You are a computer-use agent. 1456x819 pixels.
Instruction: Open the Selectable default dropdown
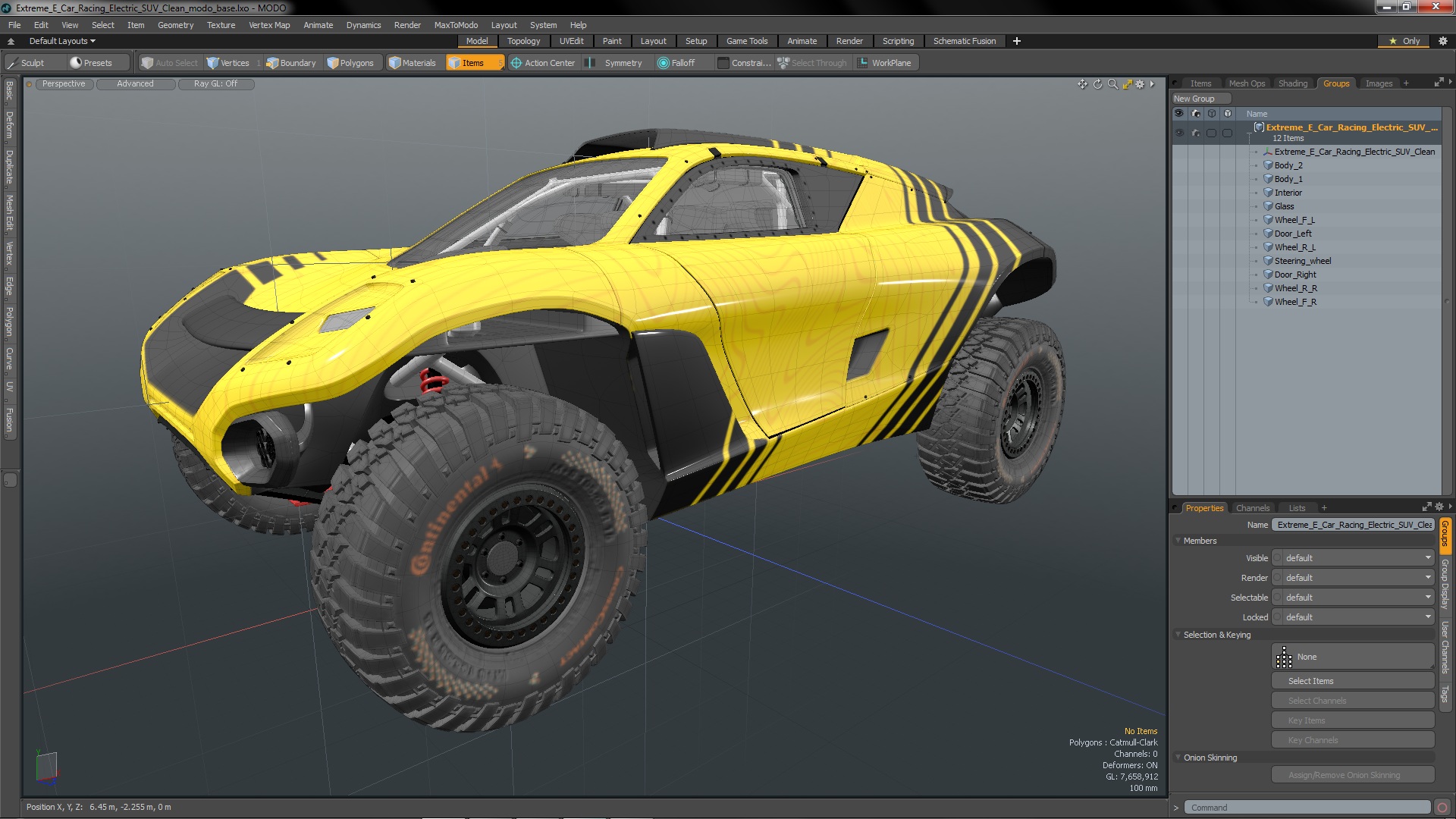click(1353, 598)
